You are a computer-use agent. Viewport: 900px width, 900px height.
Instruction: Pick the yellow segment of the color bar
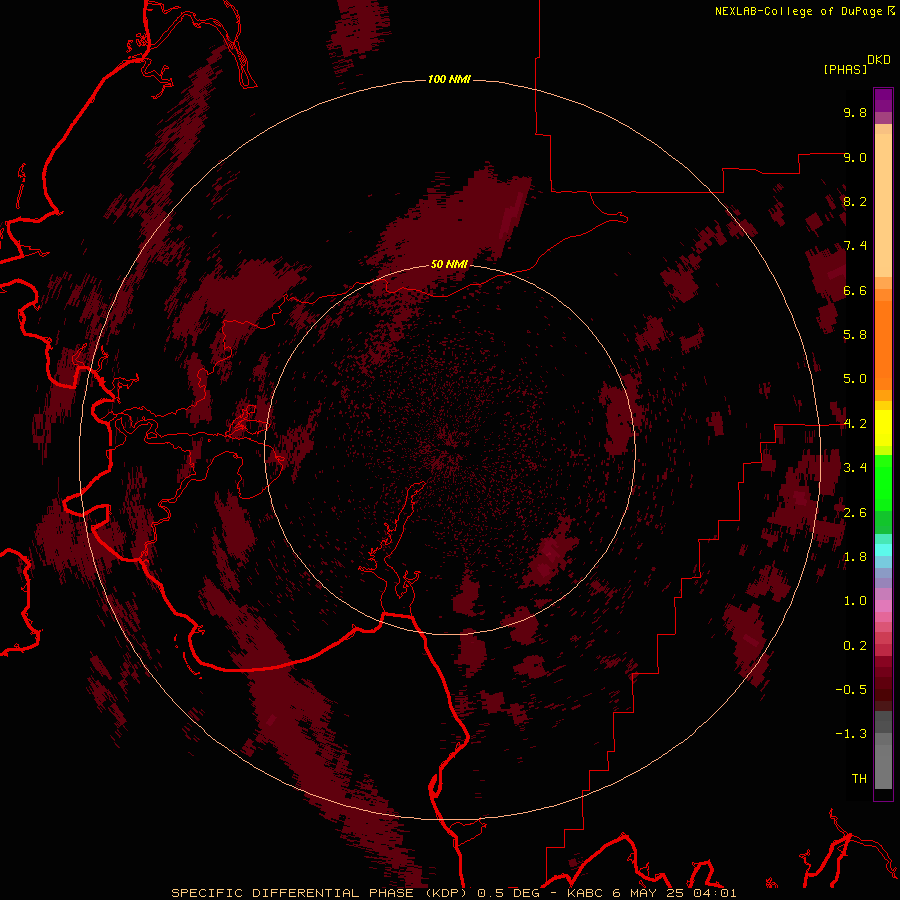tap(883, 428)
